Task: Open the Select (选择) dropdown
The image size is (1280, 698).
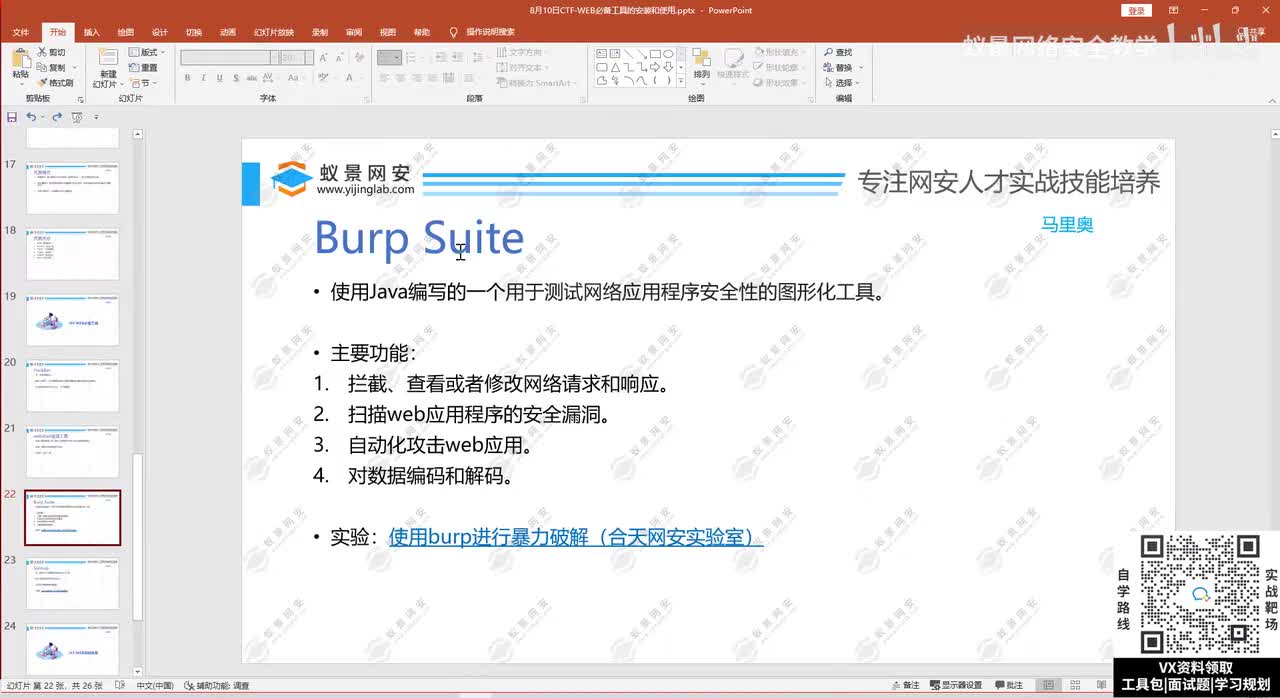Action: coord(843,83)
